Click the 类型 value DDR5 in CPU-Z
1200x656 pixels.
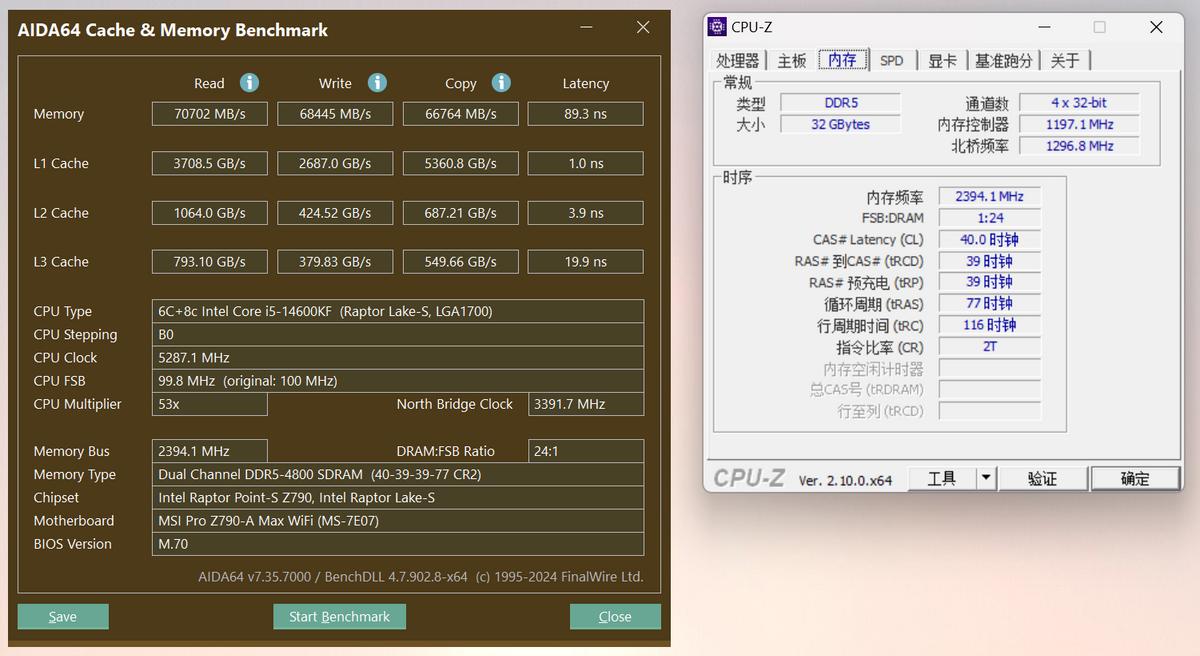[x=841, y=103]
